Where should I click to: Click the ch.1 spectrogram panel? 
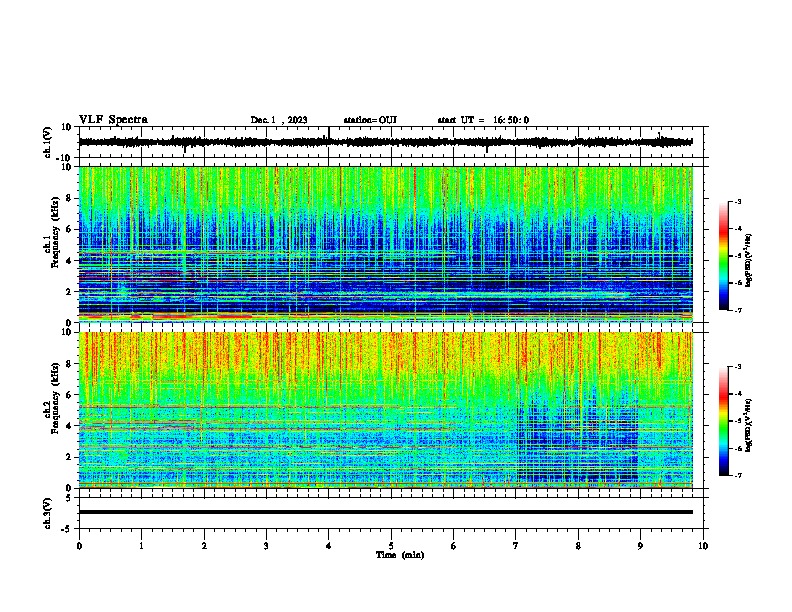click(385, 244)
